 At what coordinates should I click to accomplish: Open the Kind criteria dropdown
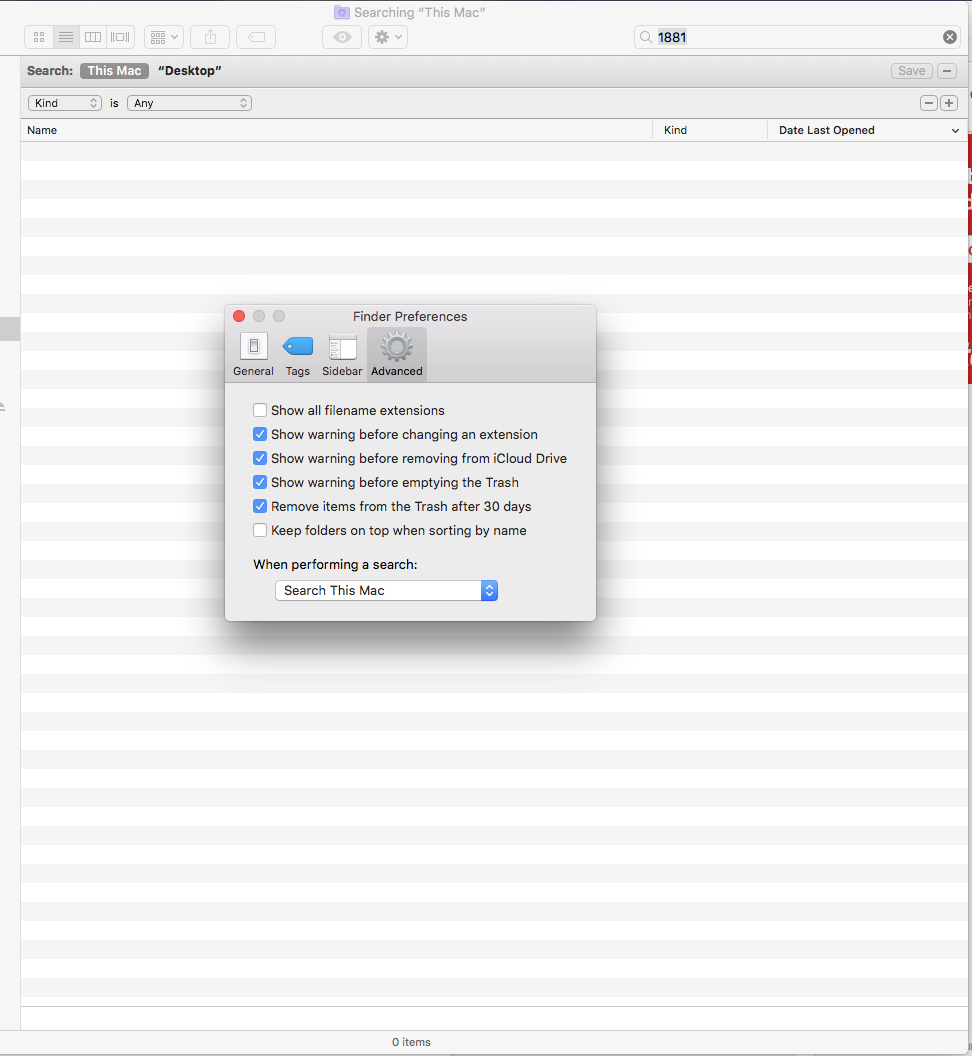64,102
